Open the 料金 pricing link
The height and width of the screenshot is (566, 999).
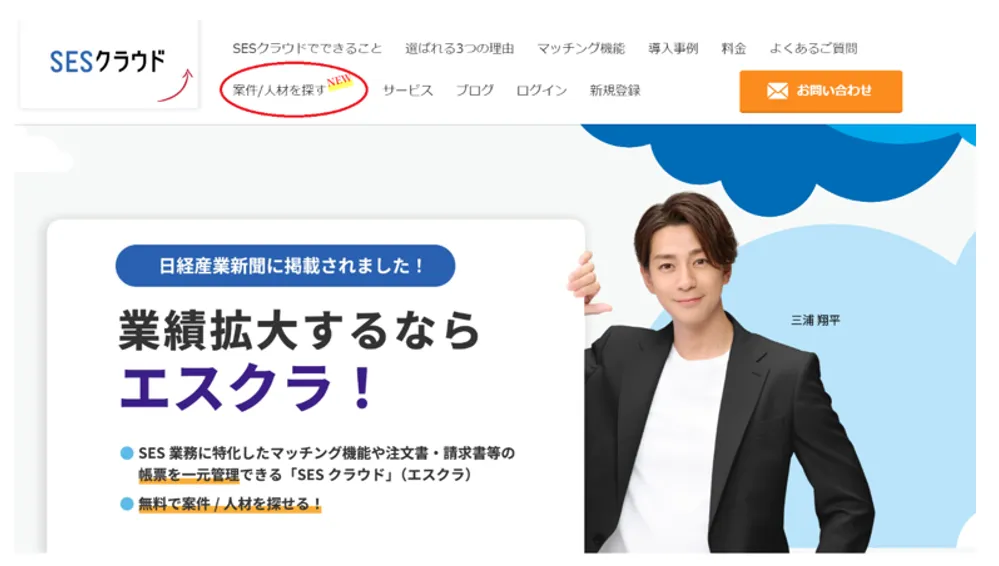[733, 48]
